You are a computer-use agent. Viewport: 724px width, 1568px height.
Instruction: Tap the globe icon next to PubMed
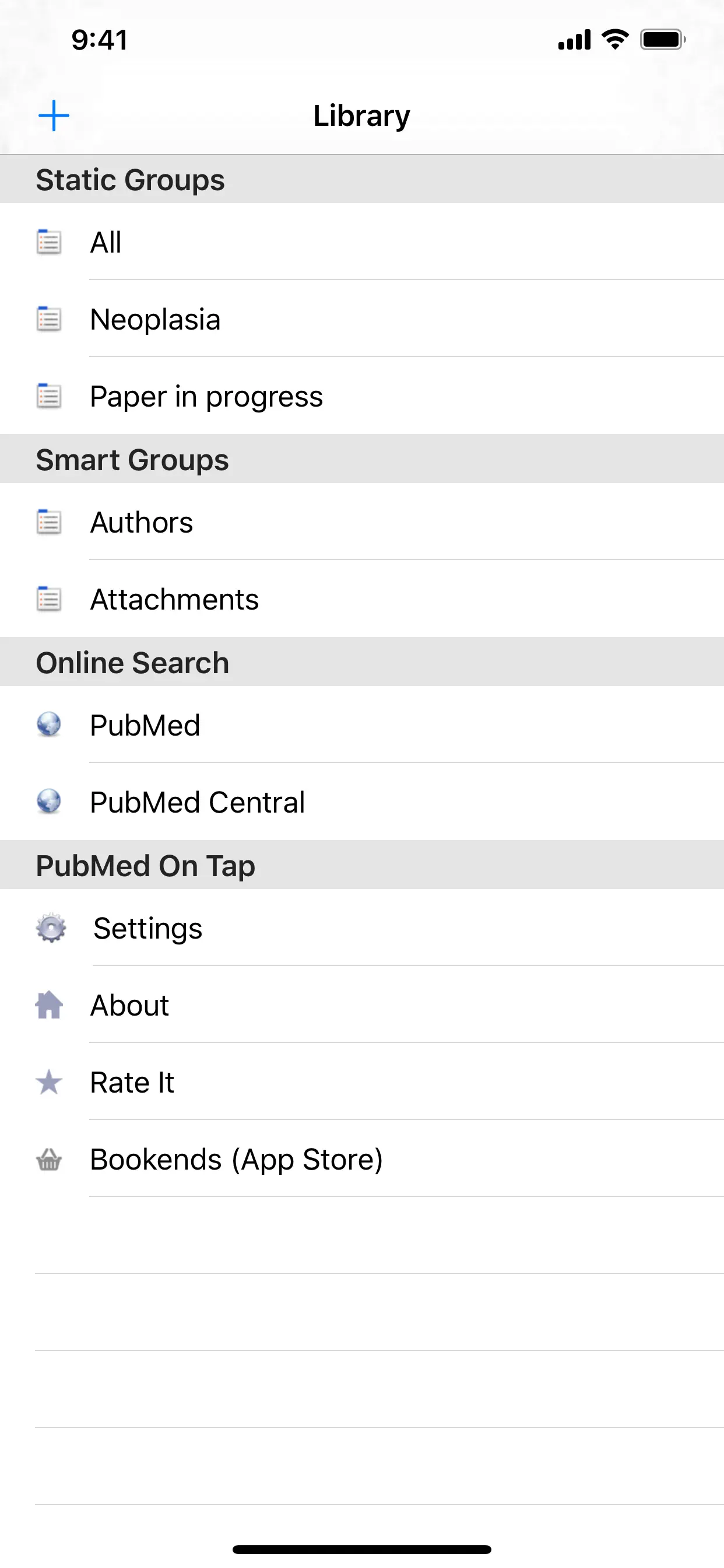pyautogui.click(x=48, y=724)
